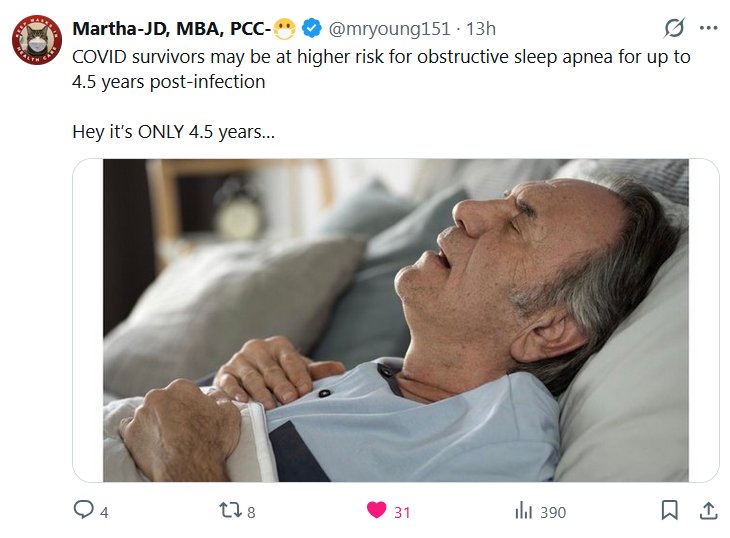Open the three-dot more options menu
This screenshot has width=730, height=538.
pyautogui.click(x=708, y=29)
